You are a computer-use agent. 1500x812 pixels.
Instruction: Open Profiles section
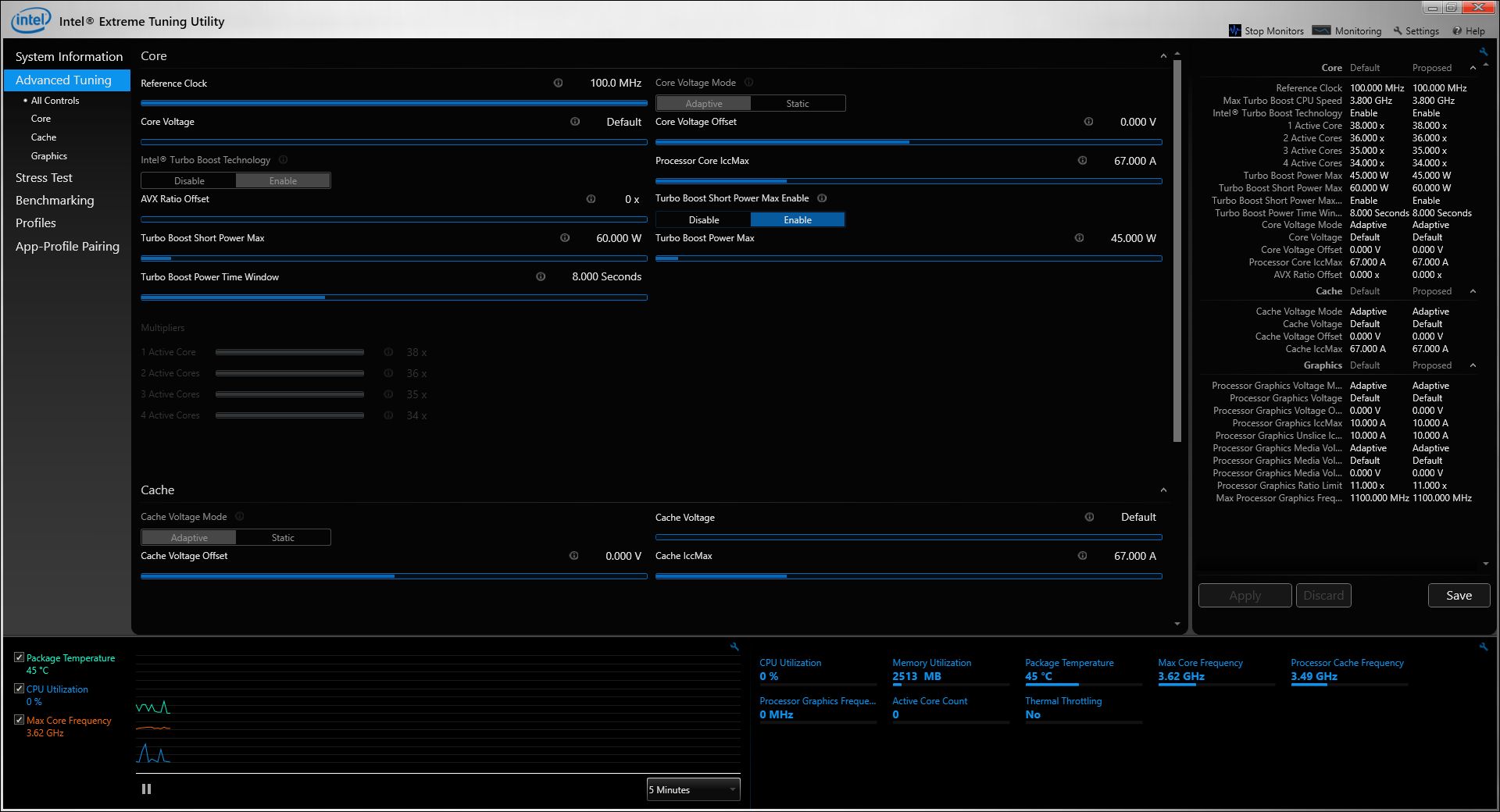(36, 223)
